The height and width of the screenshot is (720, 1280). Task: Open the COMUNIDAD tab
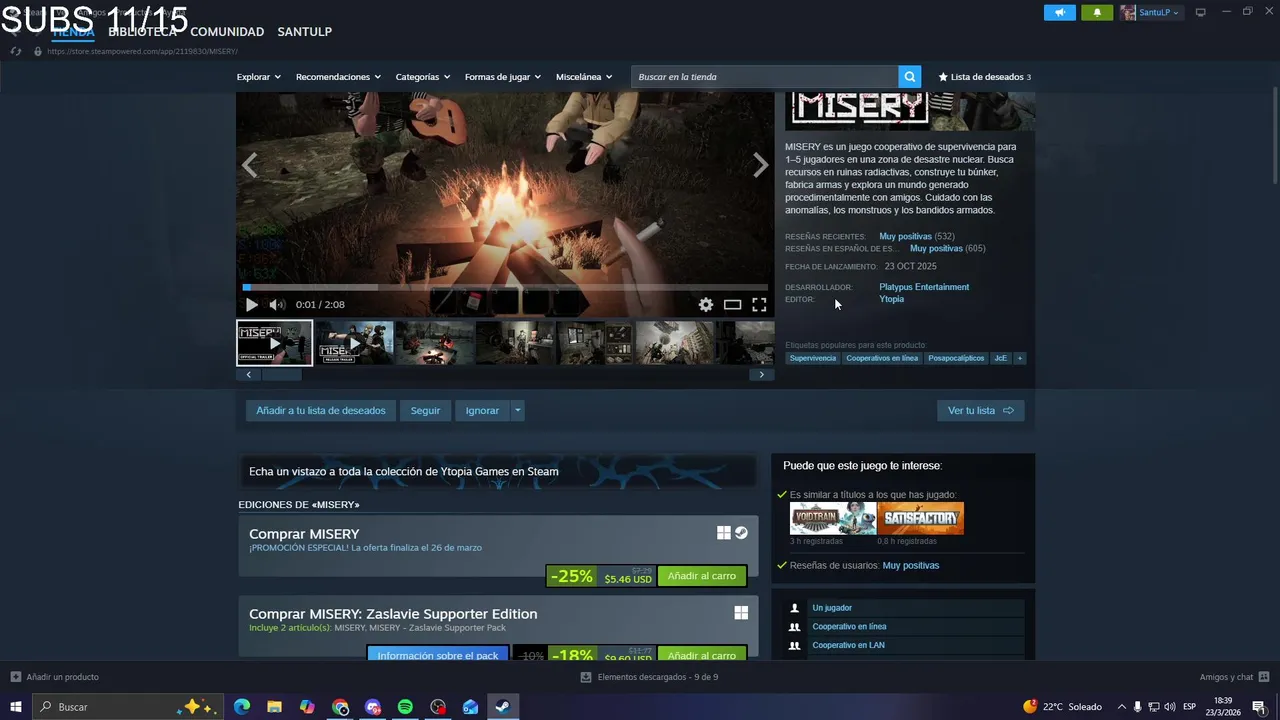point(227,32)
